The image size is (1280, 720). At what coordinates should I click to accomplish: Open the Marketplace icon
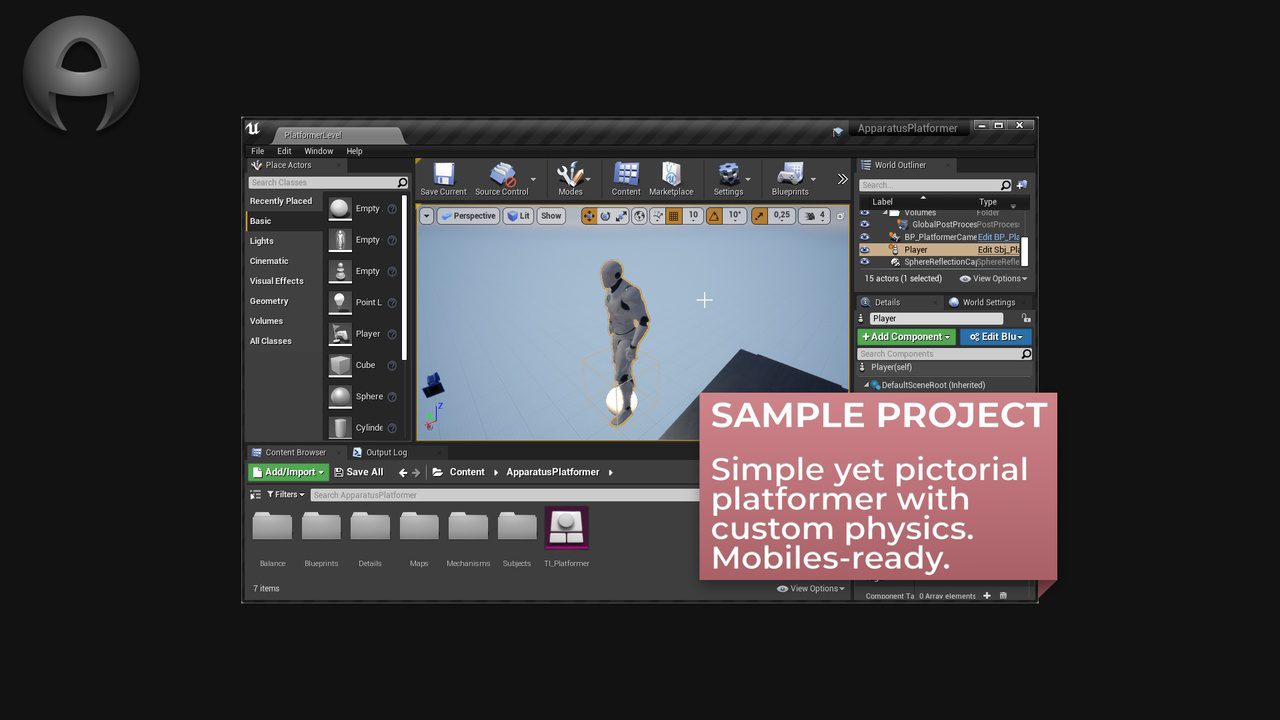pos(671,176)
